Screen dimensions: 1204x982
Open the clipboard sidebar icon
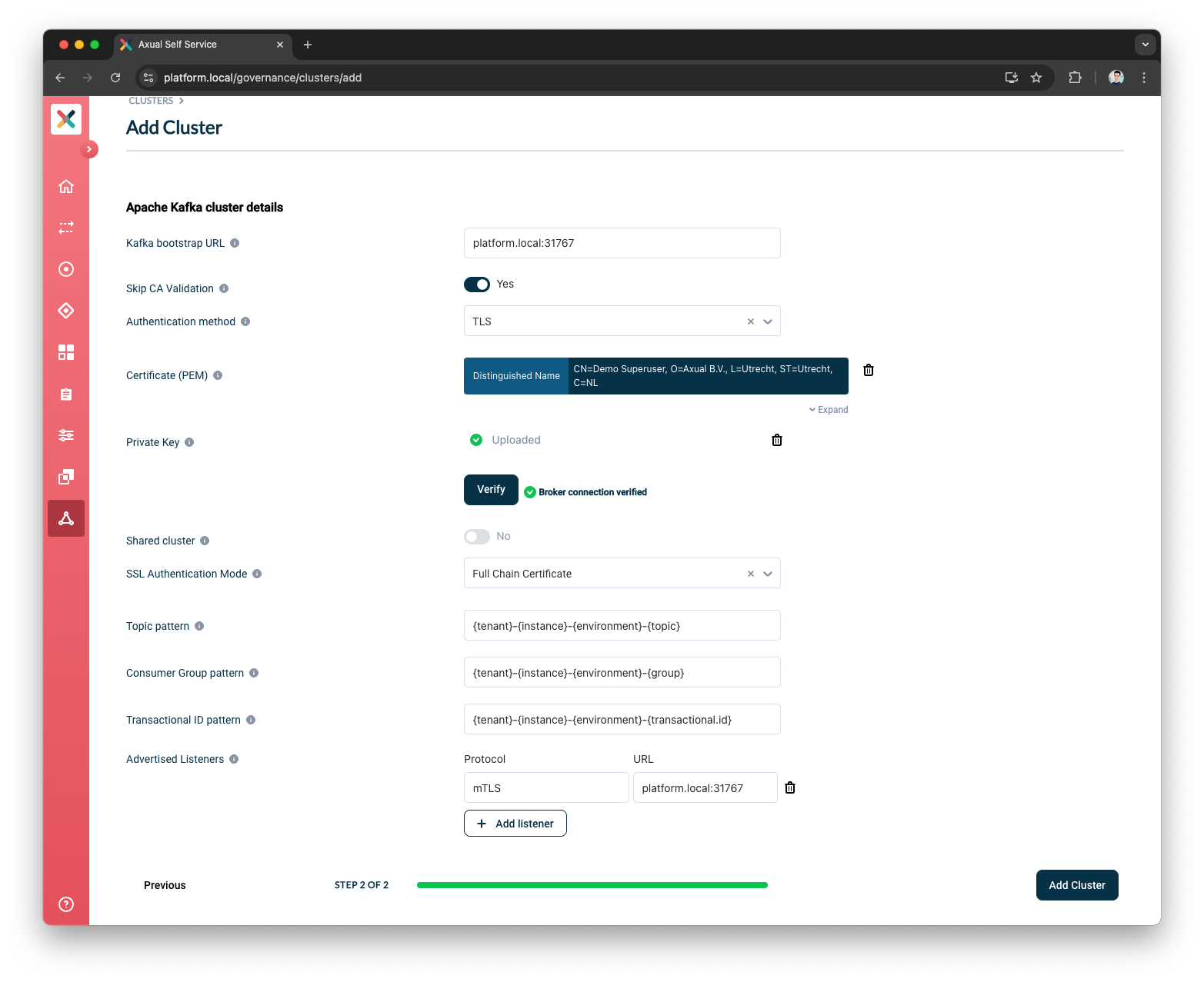click(x=66, y=394)
